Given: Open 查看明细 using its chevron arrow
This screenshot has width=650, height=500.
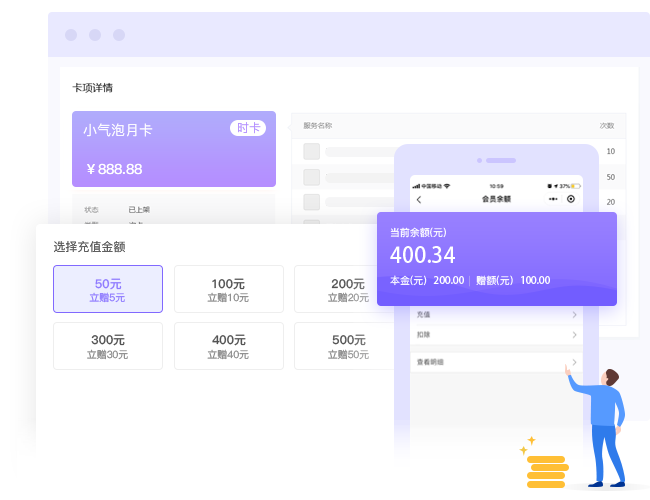Looking at the screenshot, I should tap(574, 362).
